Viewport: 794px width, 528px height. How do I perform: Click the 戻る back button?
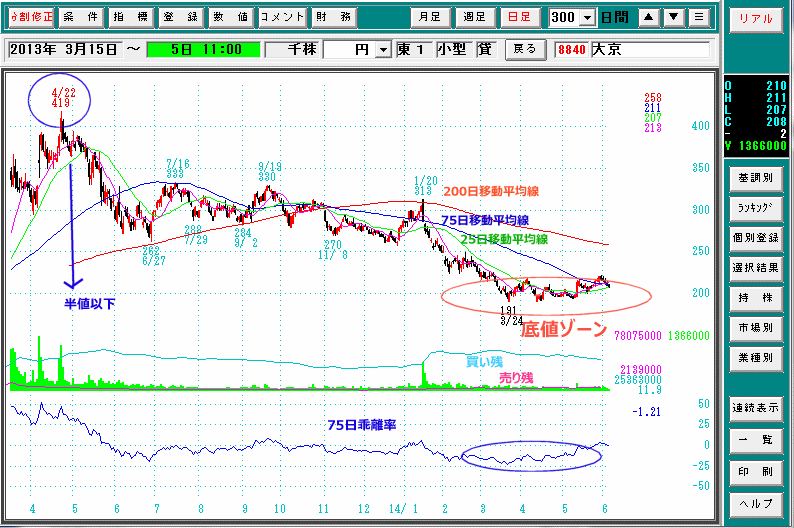[525, 49]
